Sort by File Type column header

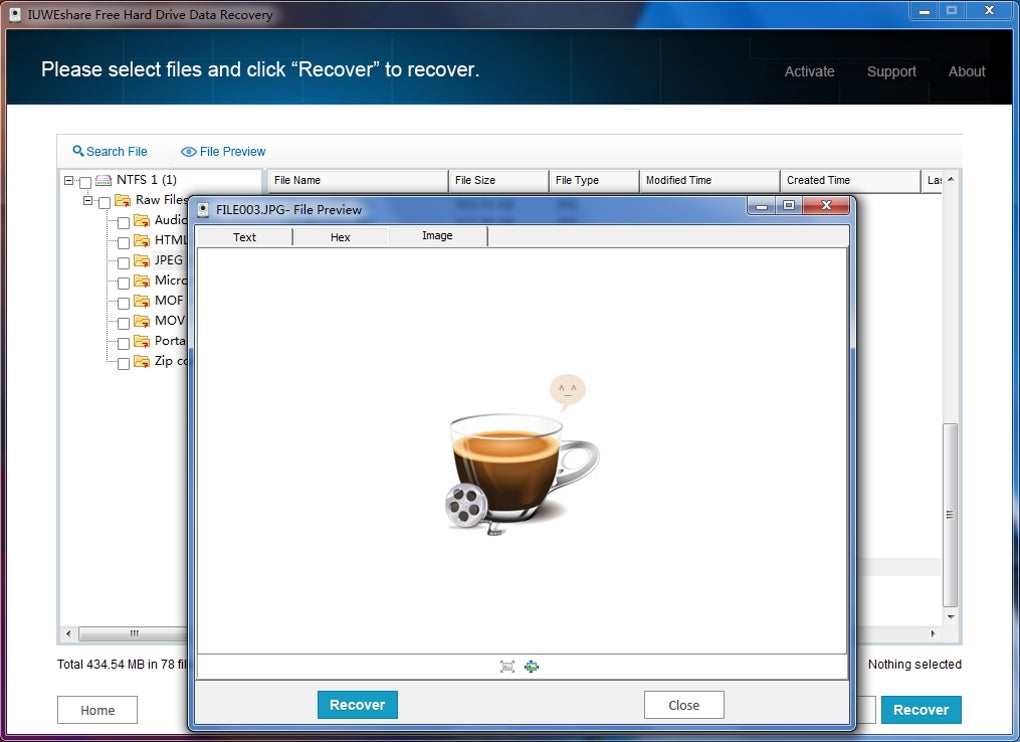595,180
